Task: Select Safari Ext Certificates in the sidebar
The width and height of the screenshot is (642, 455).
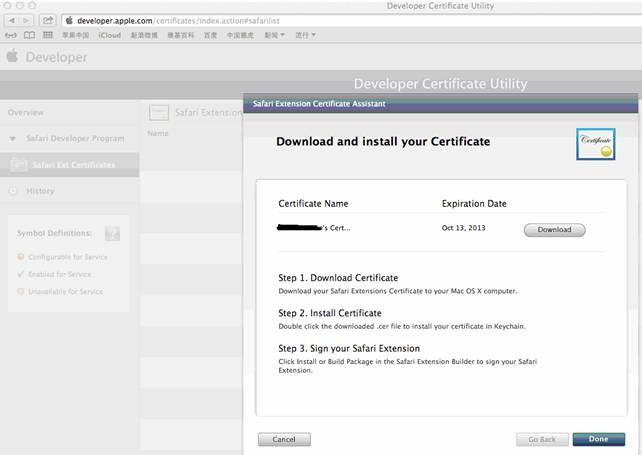Action: [x=70, y=165]
